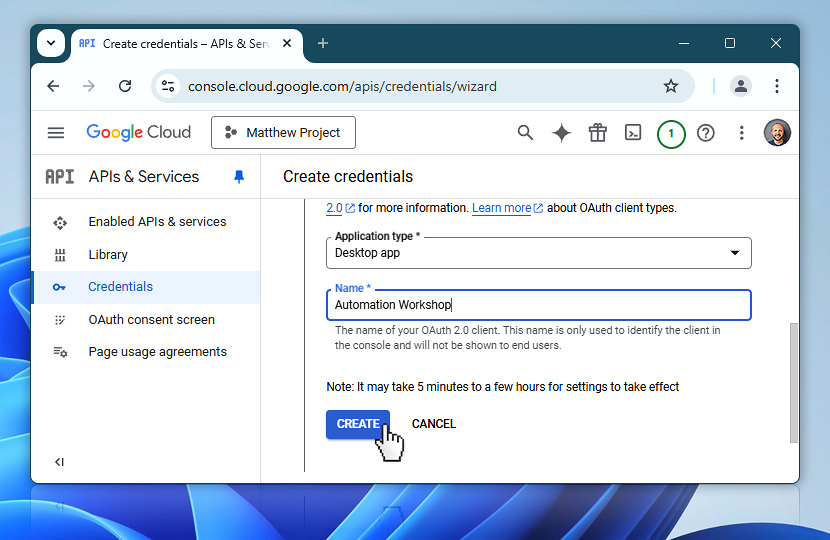830x540 pixels.
Task: Open the Chrome profile icon
Action: pos(741,86)
